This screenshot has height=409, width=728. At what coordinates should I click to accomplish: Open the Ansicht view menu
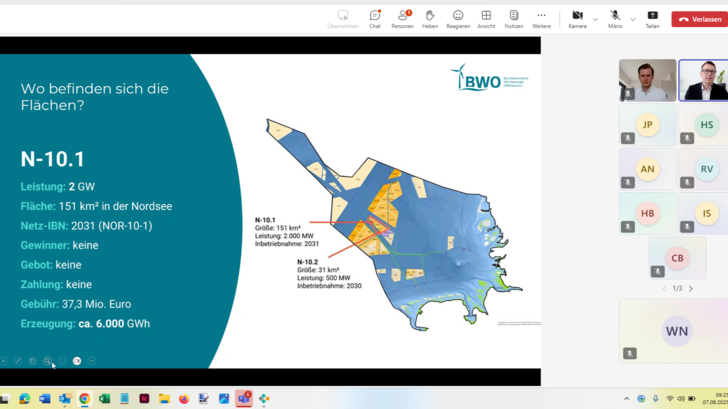coord(486,17)
